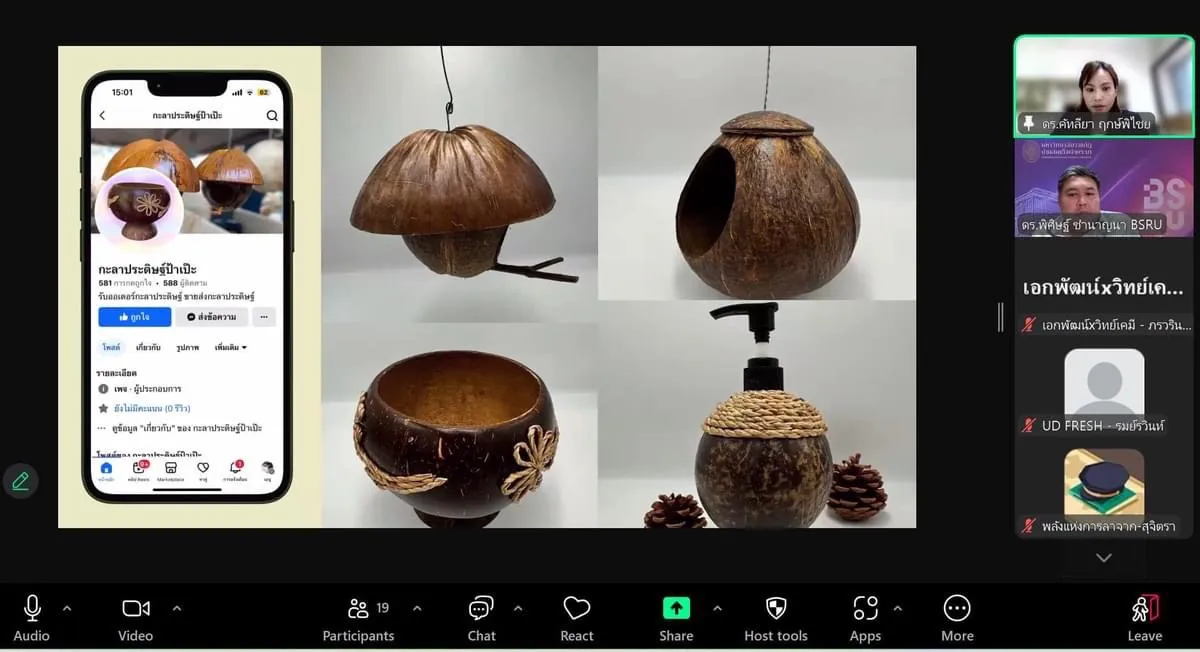Open the Participants panel
The width and height of the screenshot is (1200, 652).
tap(359, 609)
